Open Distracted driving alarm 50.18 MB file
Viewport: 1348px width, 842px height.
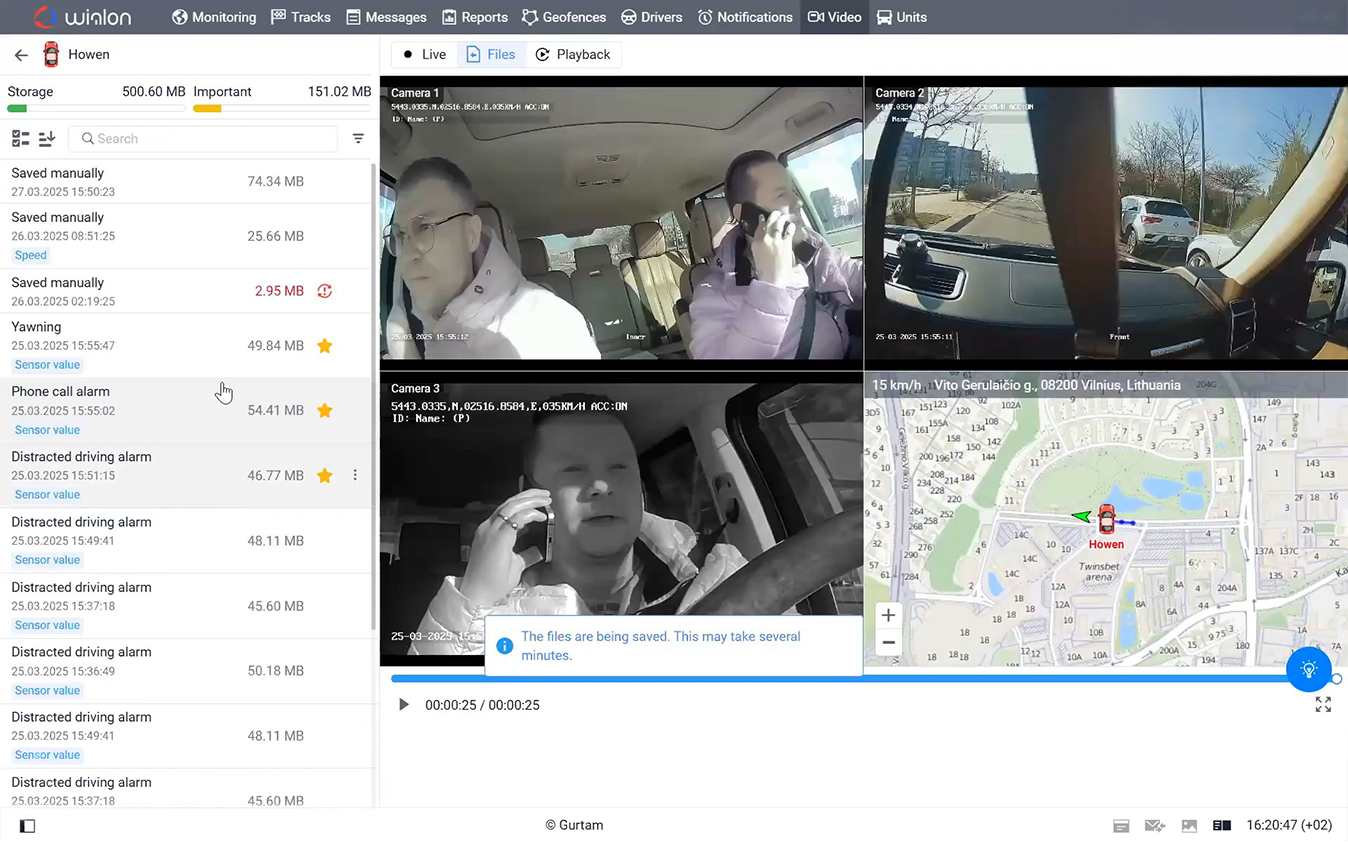[x=186, y=671]
